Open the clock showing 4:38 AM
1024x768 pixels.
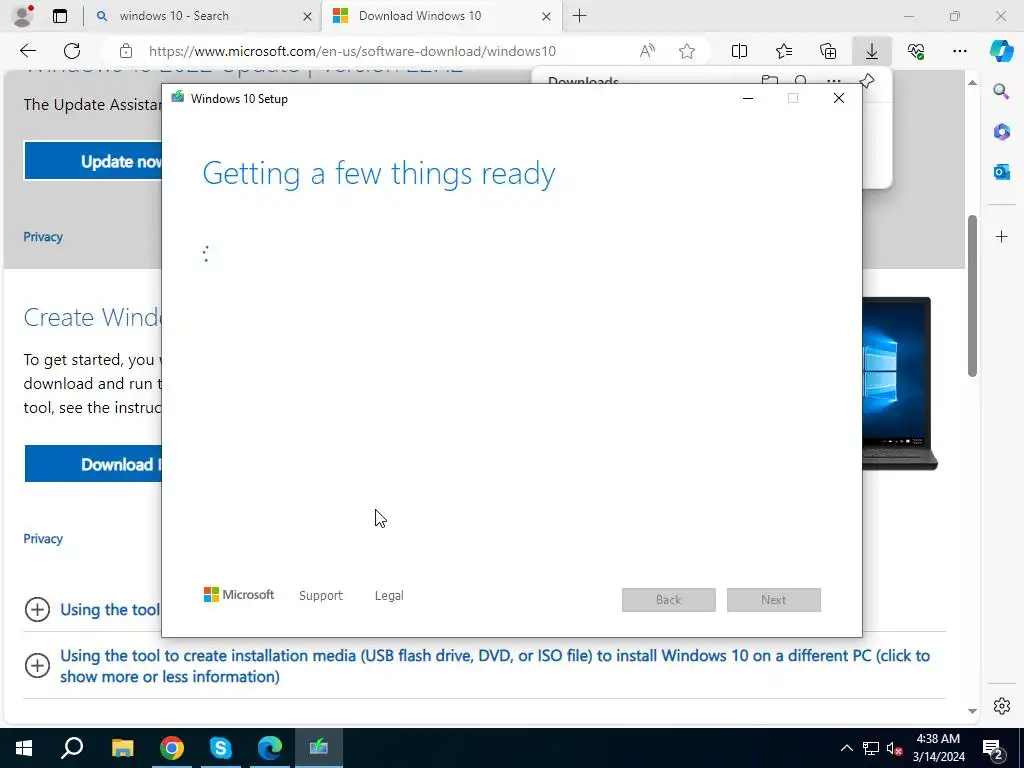pos(938,748)
